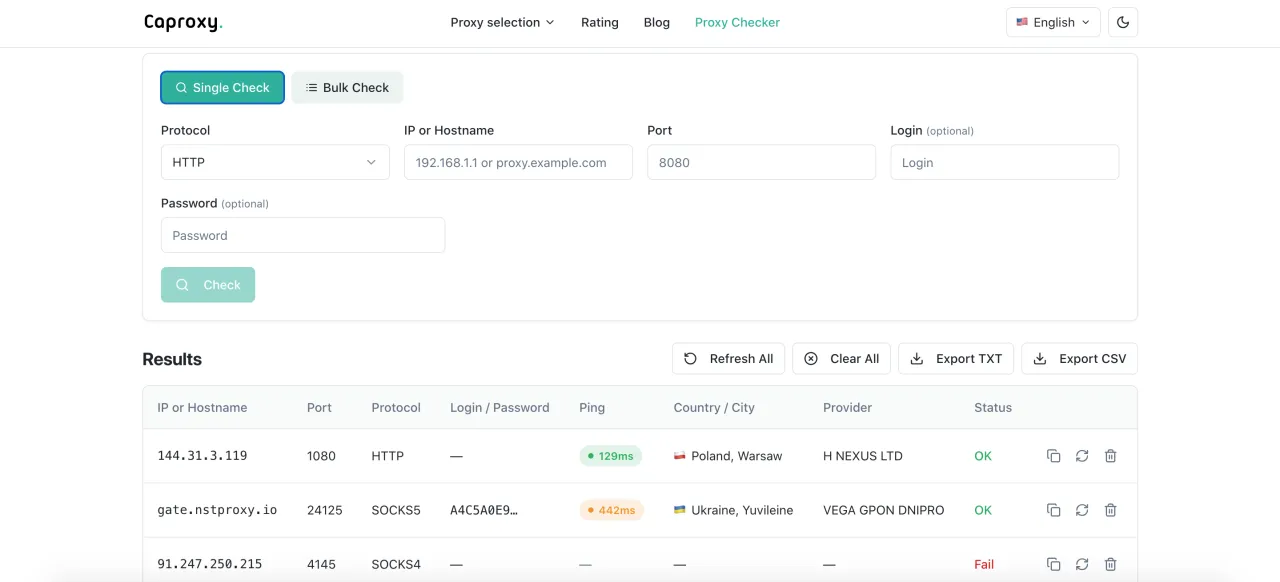The width and height of the screenshot is (1280, 582).
Task: Delete the 144.31.3.119 proxy row
Action: coord(1110,456)
